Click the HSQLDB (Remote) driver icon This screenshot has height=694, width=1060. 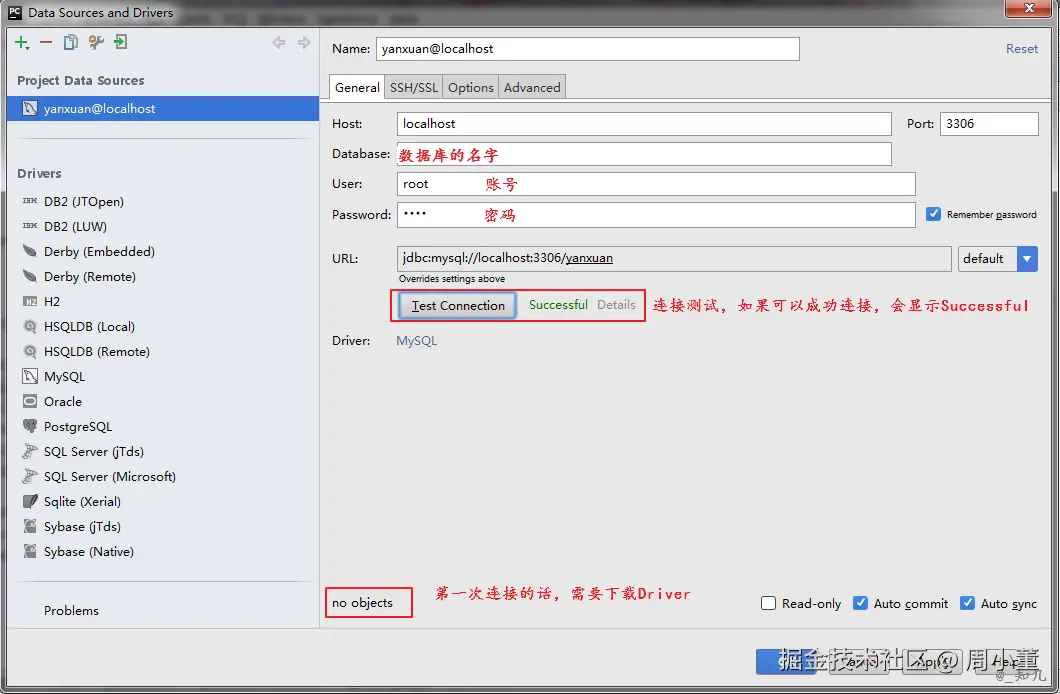click(30, 351)
